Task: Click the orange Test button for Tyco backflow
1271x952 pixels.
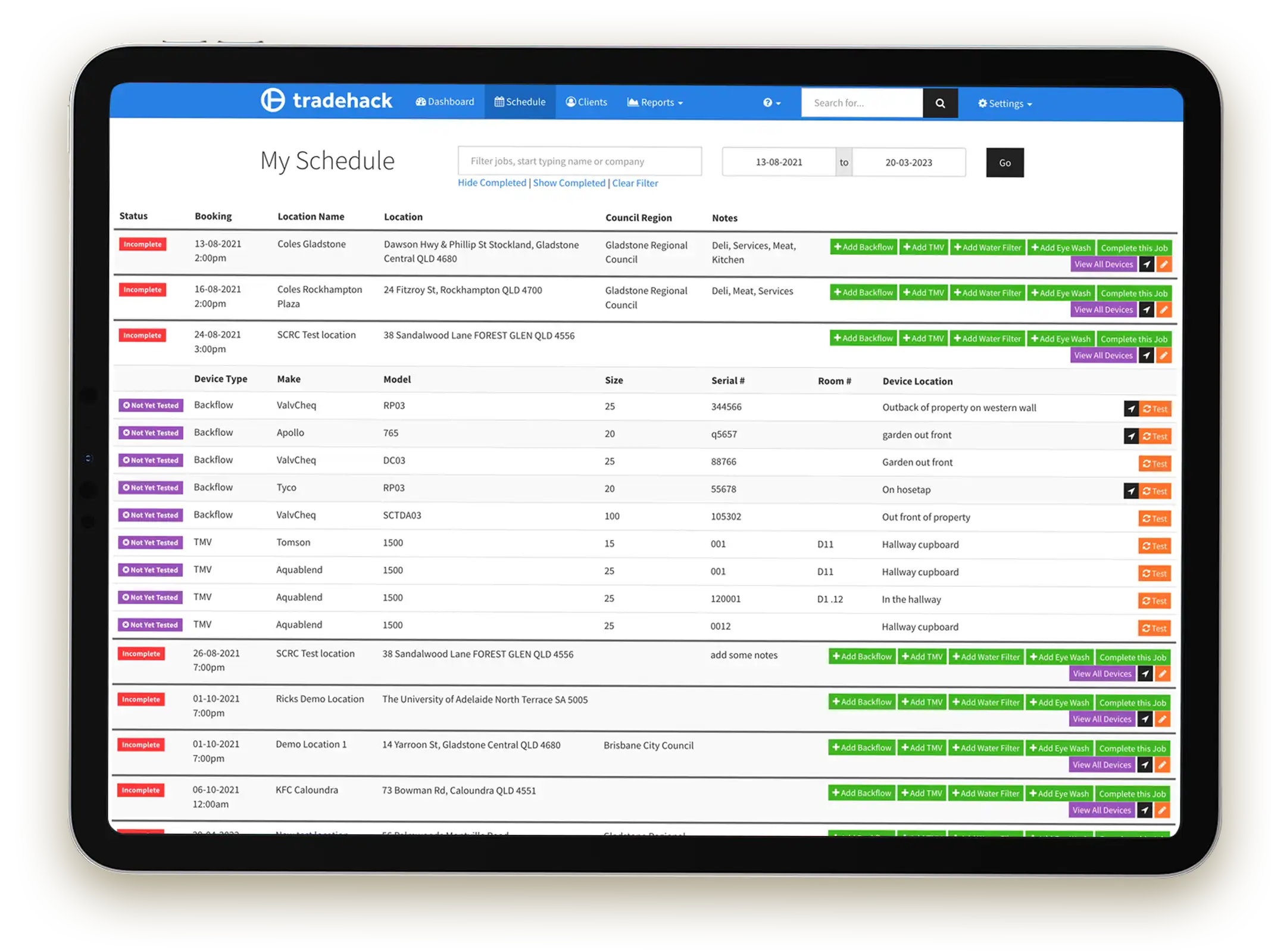Action: point(1155,491)
